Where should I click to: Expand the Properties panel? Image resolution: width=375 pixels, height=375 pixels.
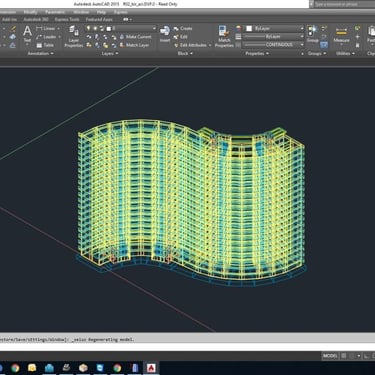point(257,53)
